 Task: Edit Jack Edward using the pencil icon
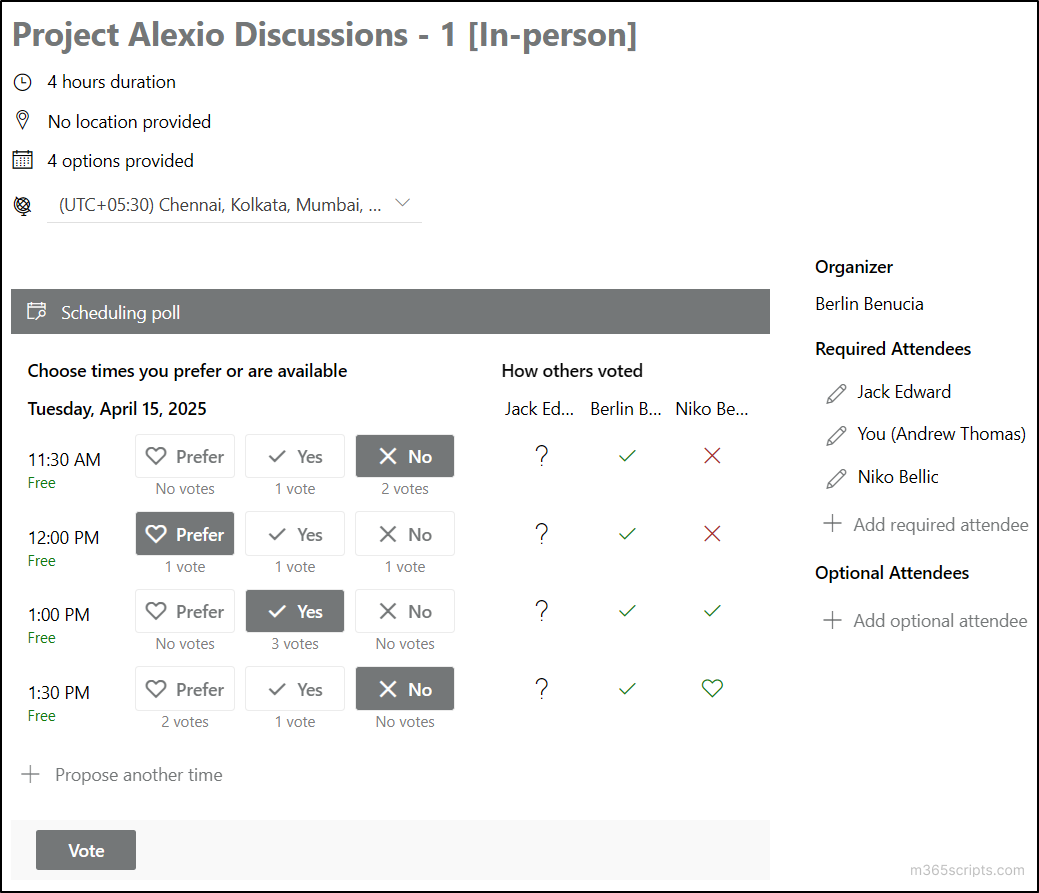tap(836, 393)
